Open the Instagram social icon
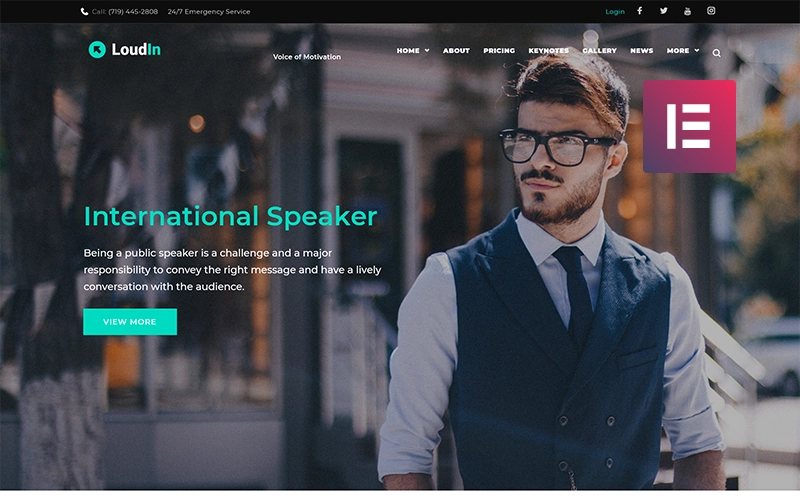Viewport: 800px width, 500px height. (x=711, y=11)
